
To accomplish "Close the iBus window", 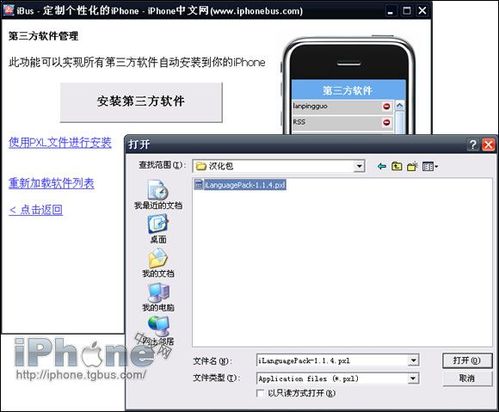I will [422, 11].
